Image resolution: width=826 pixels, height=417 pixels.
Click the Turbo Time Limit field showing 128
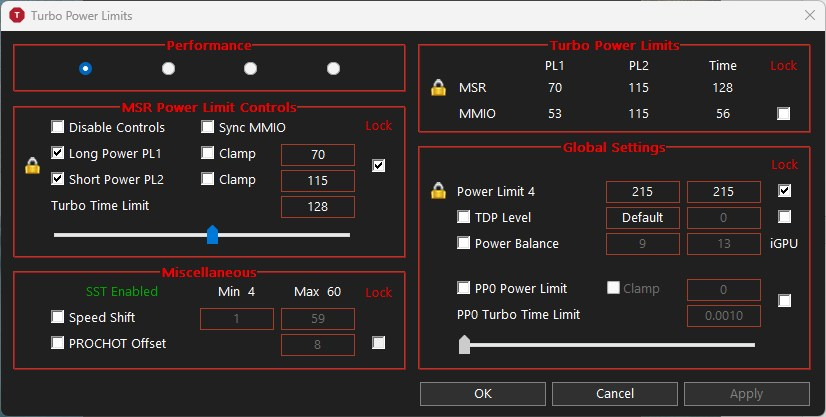coord(318,206)
